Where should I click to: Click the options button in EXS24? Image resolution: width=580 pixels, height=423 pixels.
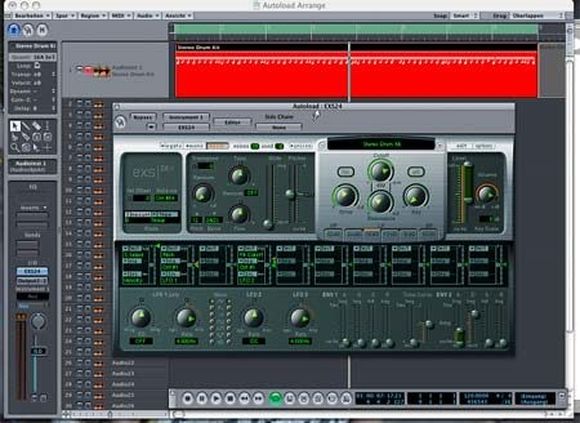483,146
